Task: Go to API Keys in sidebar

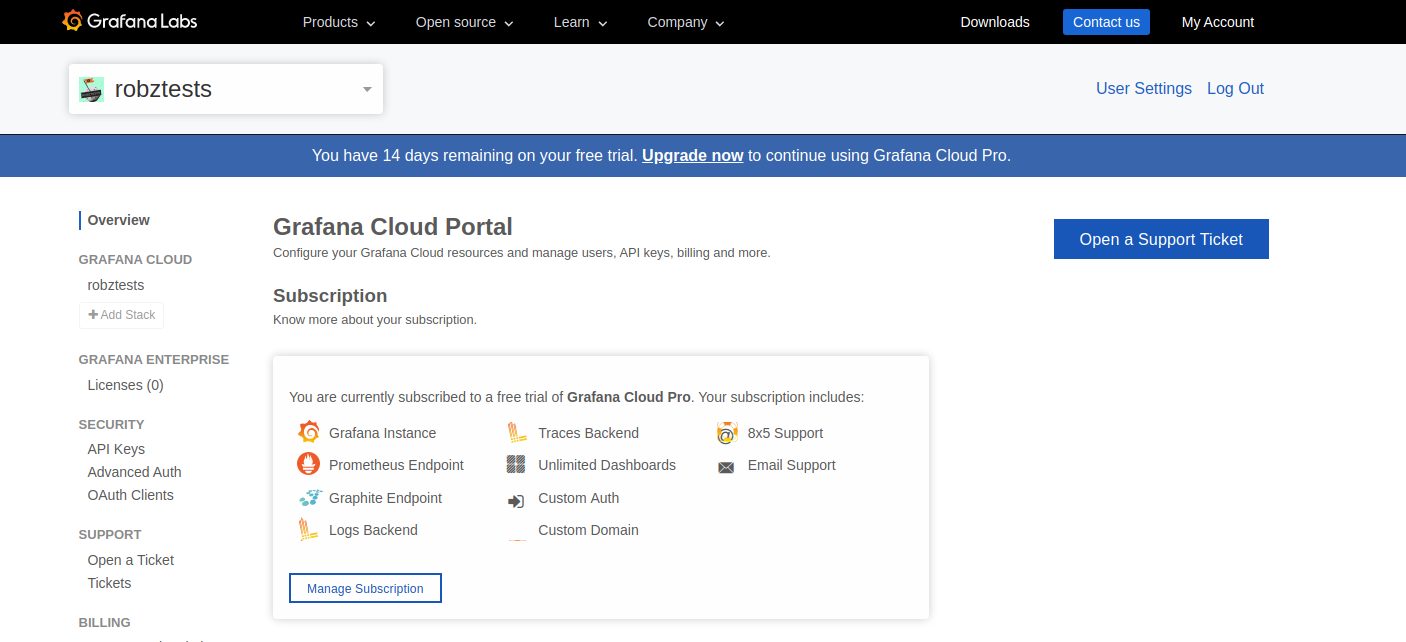Action: [x=116, y=449]
